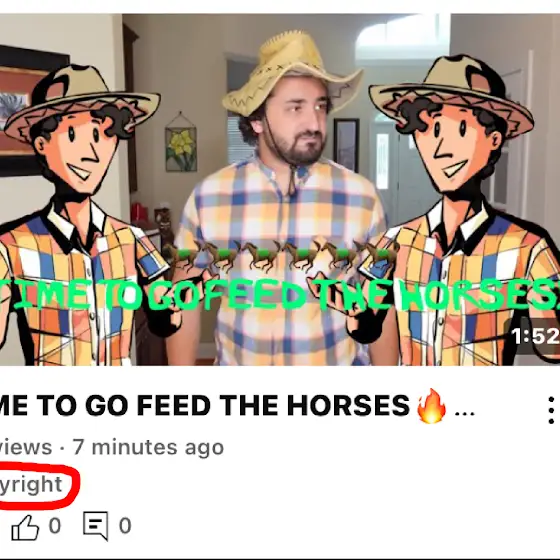Click the '7 minutes ago' upload time
Viewport: 560px width, 560px height.
[x=149, y=447]
